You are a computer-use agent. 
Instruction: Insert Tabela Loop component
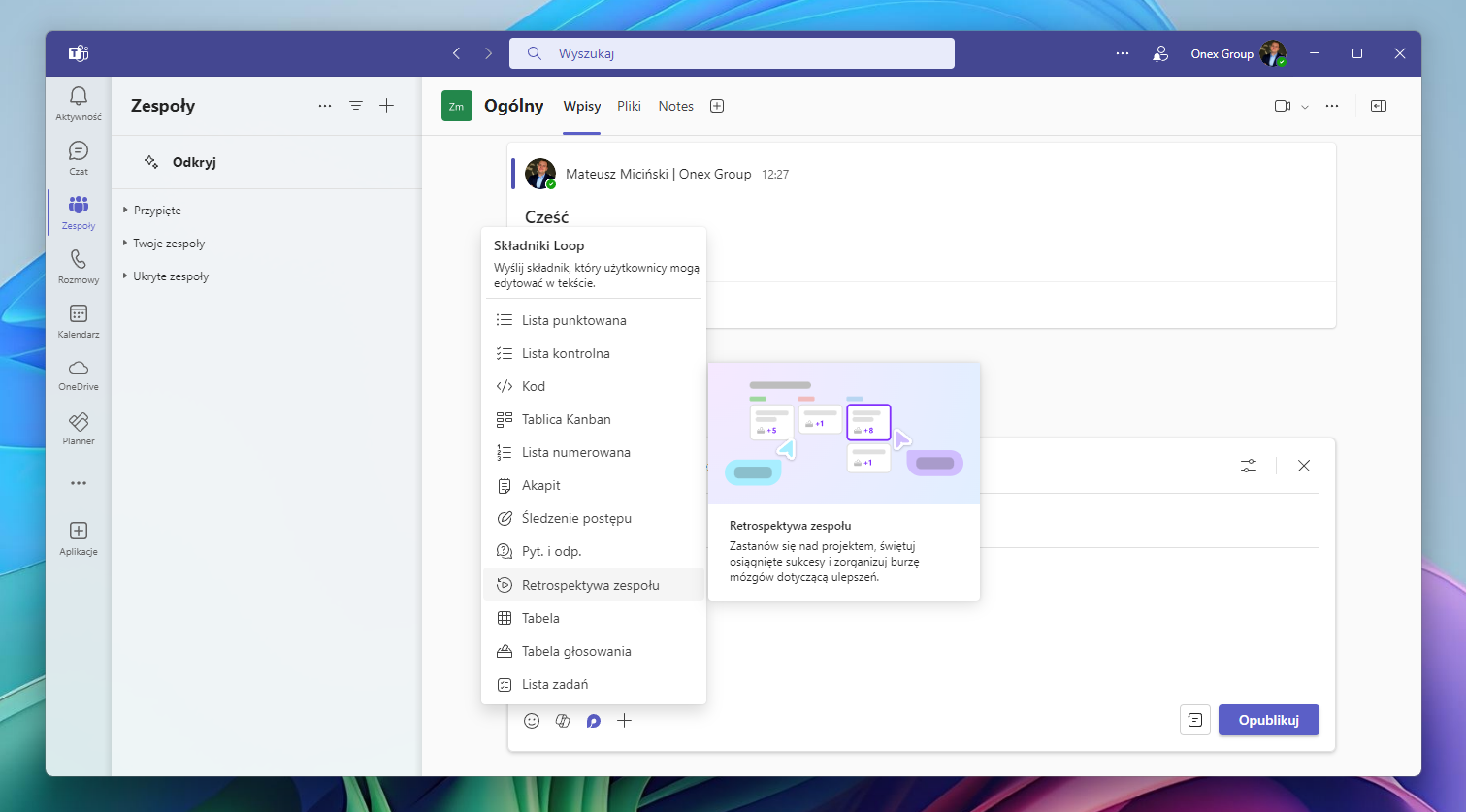pyautogui.click(x=593, y=618)
